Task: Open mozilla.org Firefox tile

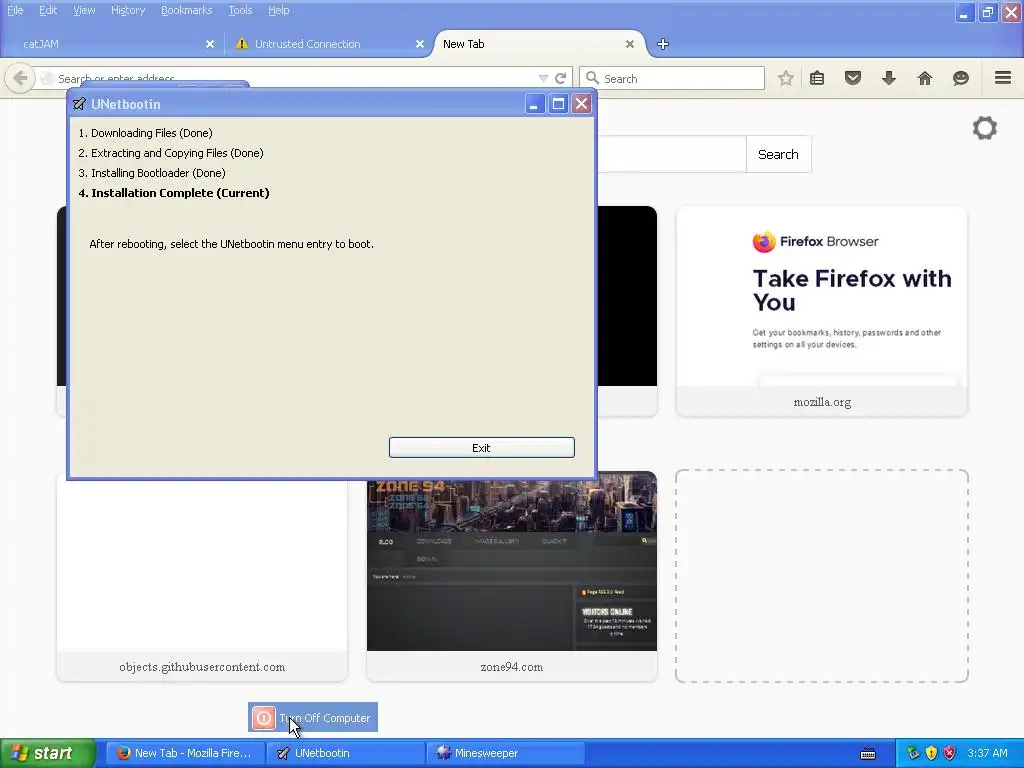Action: tap(822, 311)
